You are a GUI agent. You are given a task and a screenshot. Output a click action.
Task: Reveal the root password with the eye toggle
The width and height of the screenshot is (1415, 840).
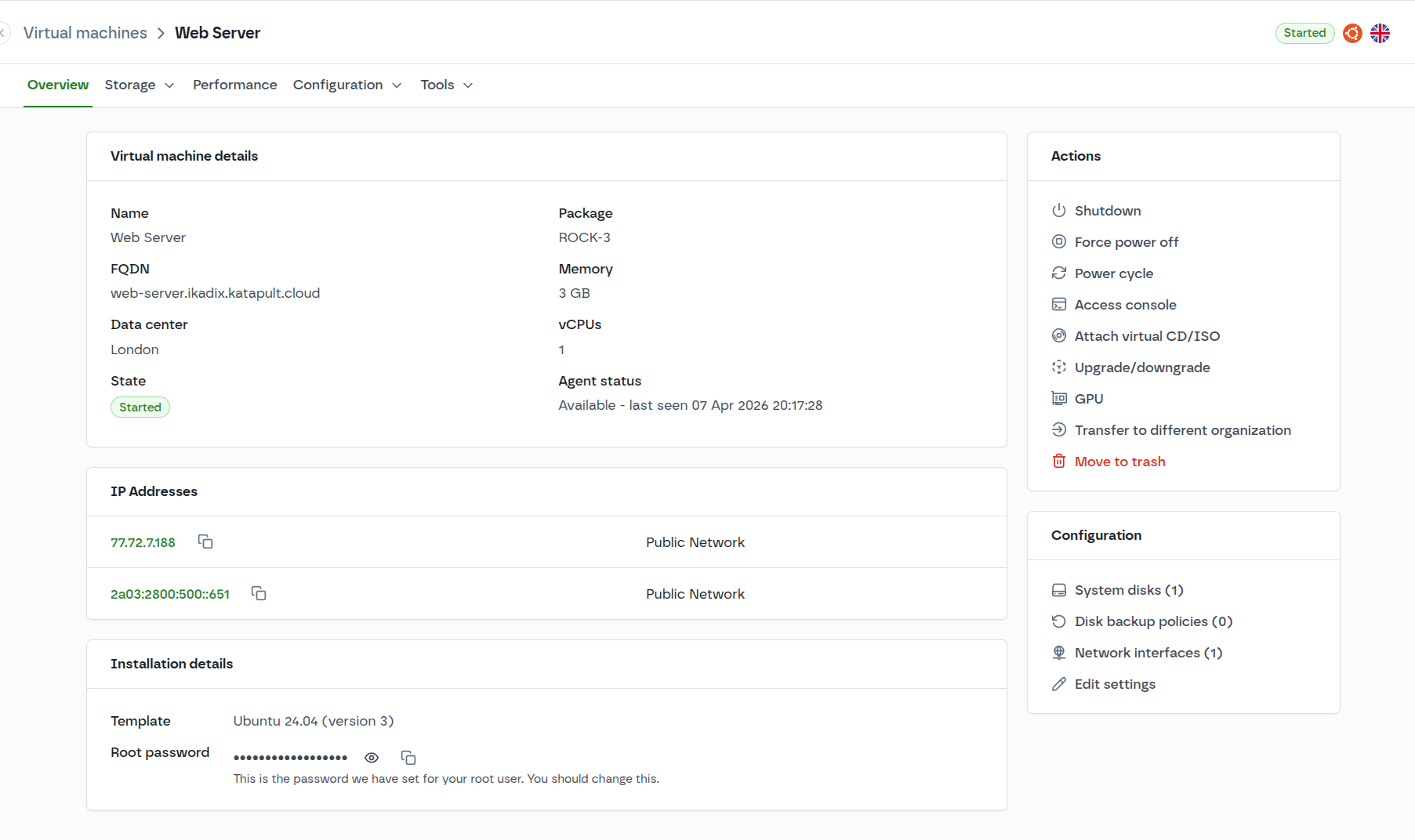point(372,757)
